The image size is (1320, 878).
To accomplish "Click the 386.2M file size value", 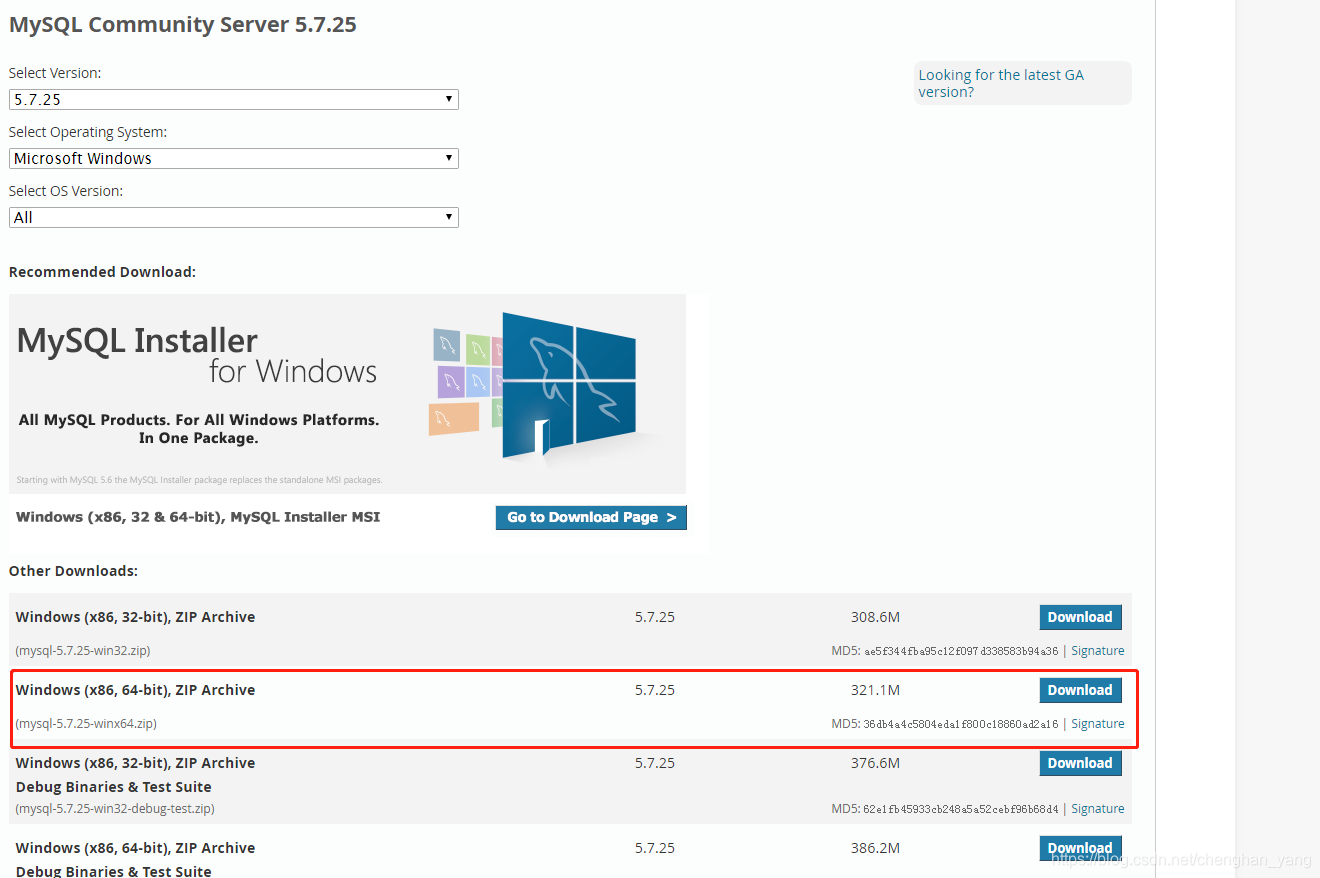I will coord(875,848).
